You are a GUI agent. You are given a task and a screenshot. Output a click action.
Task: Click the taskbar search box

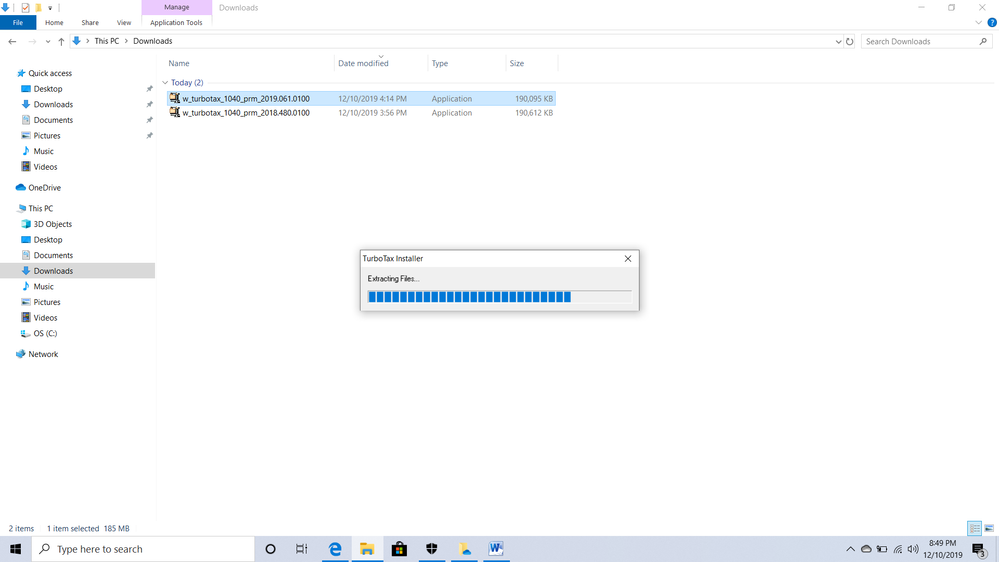pos(143,549)
